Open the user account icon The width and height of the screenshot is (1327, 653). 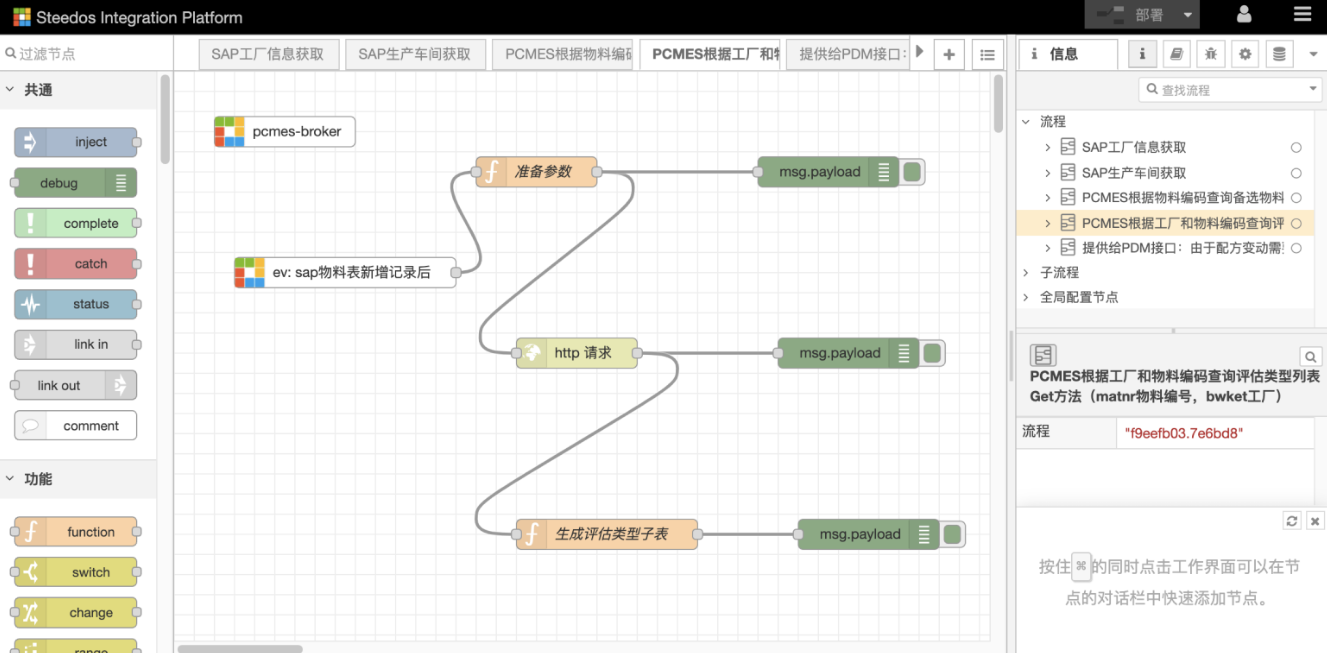pyautogui.click(x=1244, y=15)
